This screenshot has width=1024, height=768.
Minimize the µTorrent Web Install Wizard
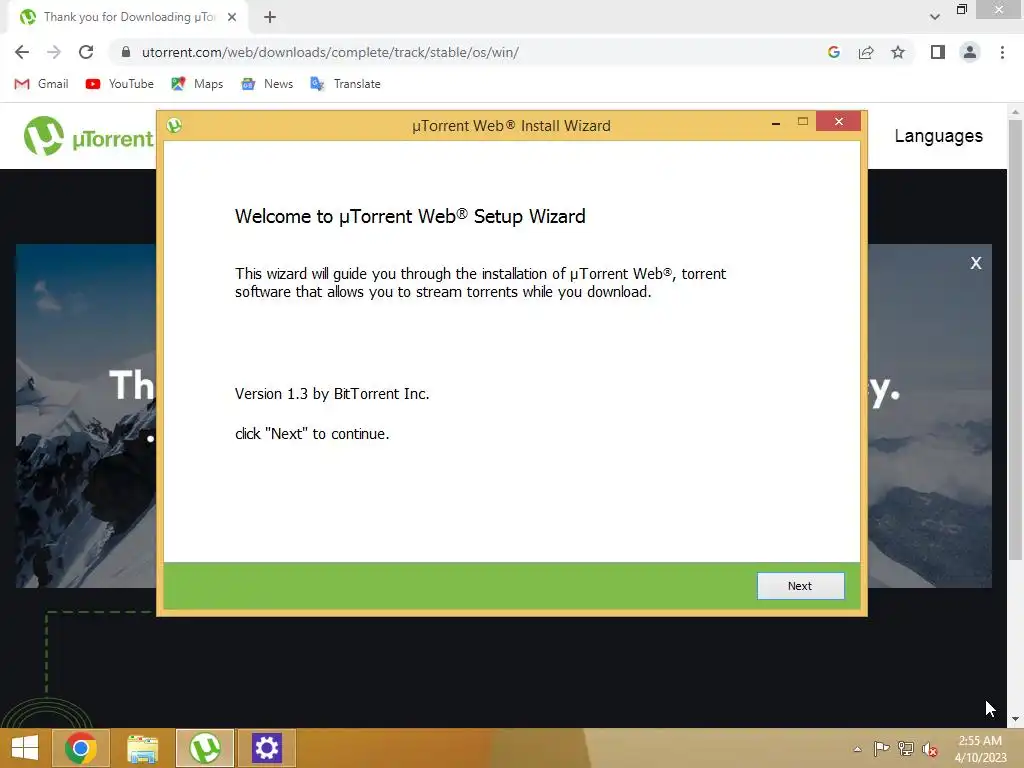click(x=776, y=122)
